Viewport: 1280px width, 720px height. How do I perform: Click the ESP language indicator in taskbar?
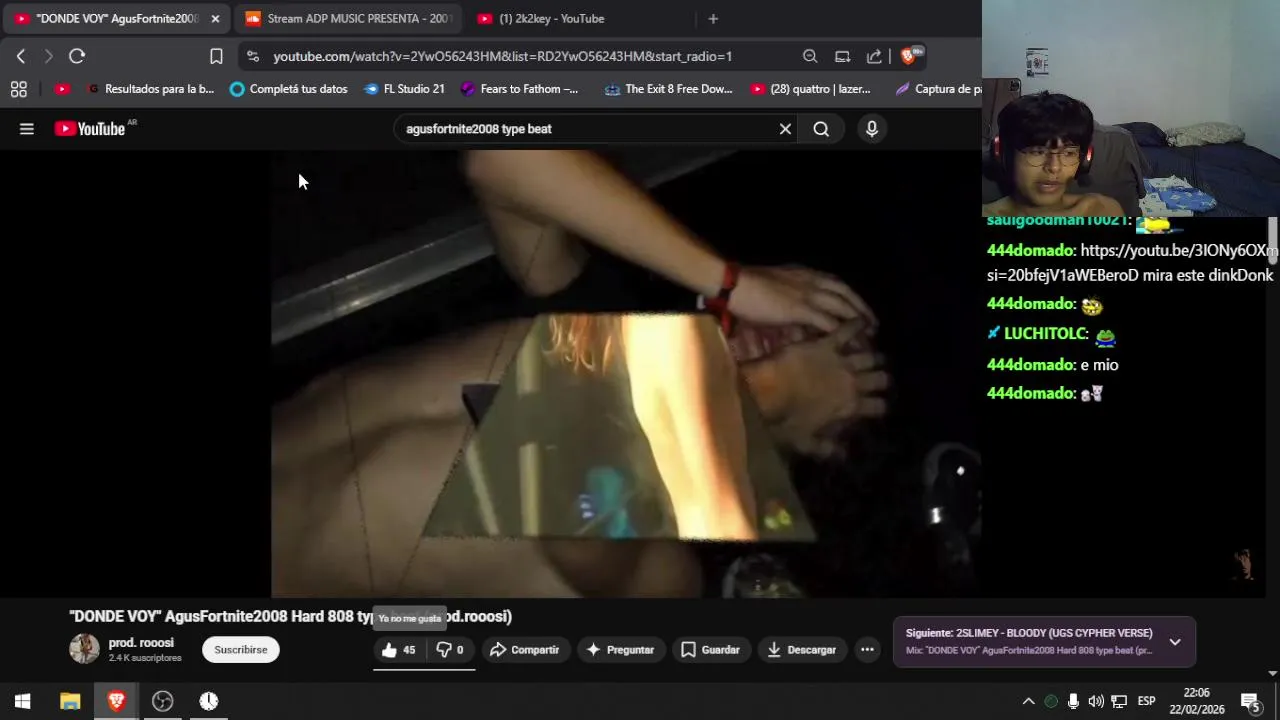click(1146, 701)
